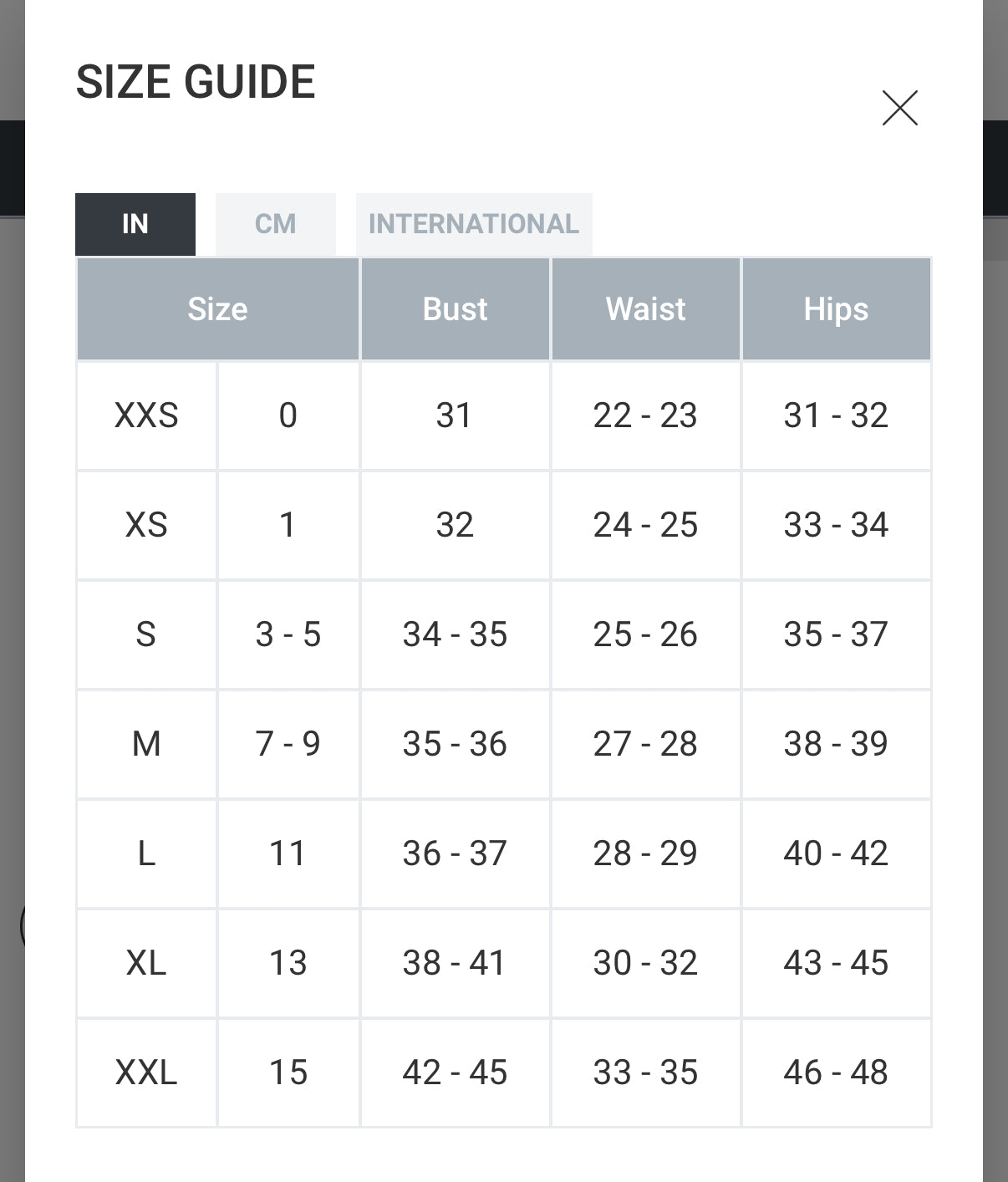The image size is (1008, 1182).
Task: Select the IN units tab
Action: point(135,224)
